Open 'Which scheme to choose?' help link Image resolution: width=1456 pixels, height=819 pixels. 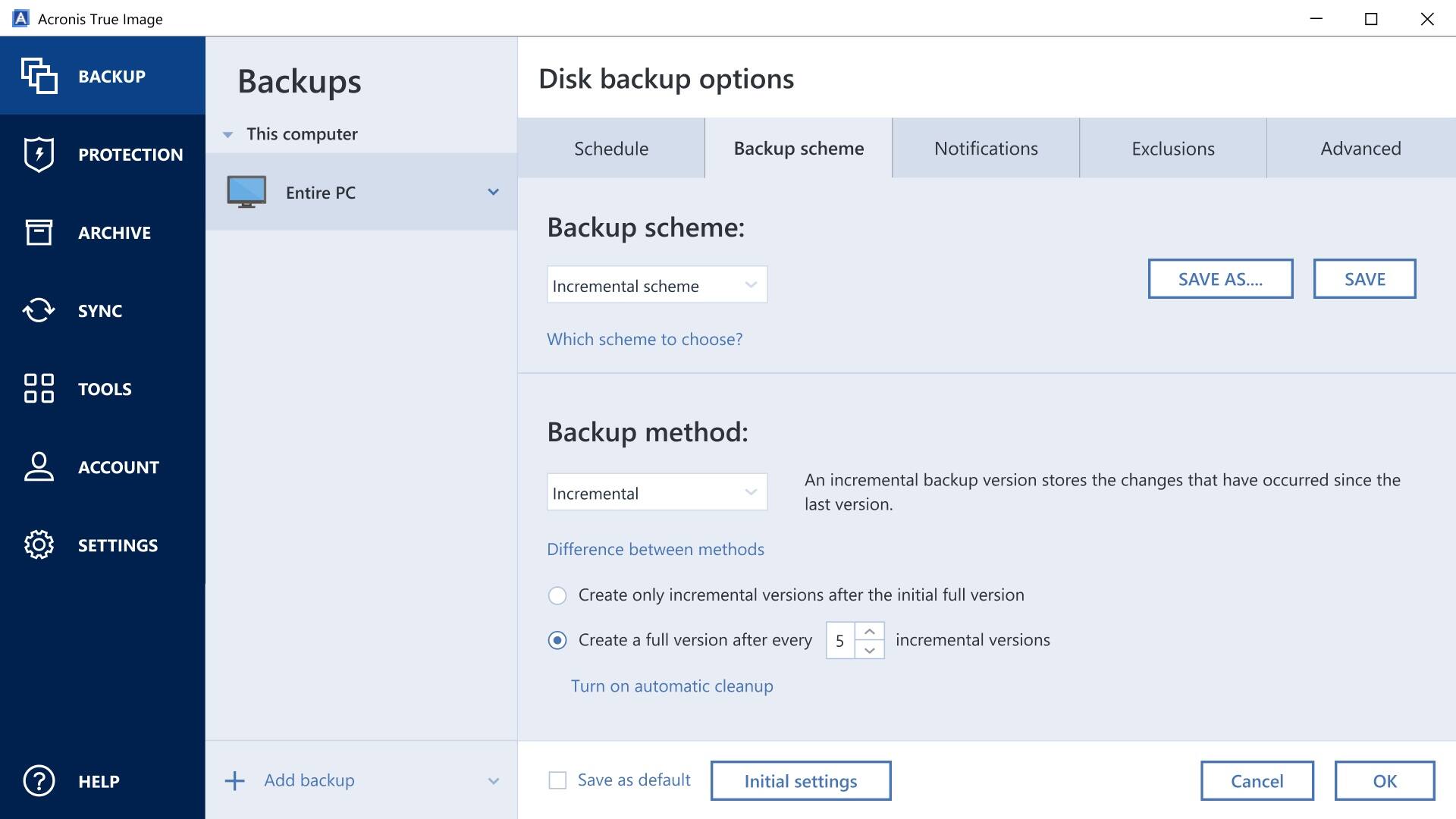(x=645, y=339)
